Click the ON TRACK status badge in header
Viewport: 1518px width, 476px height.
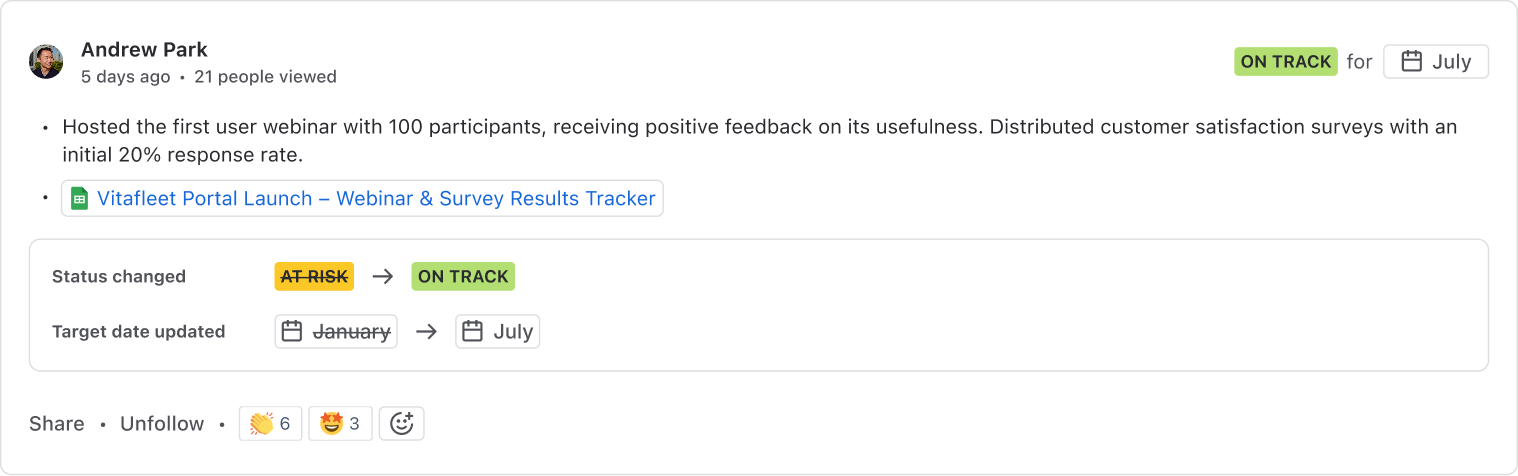[1285, 62]
